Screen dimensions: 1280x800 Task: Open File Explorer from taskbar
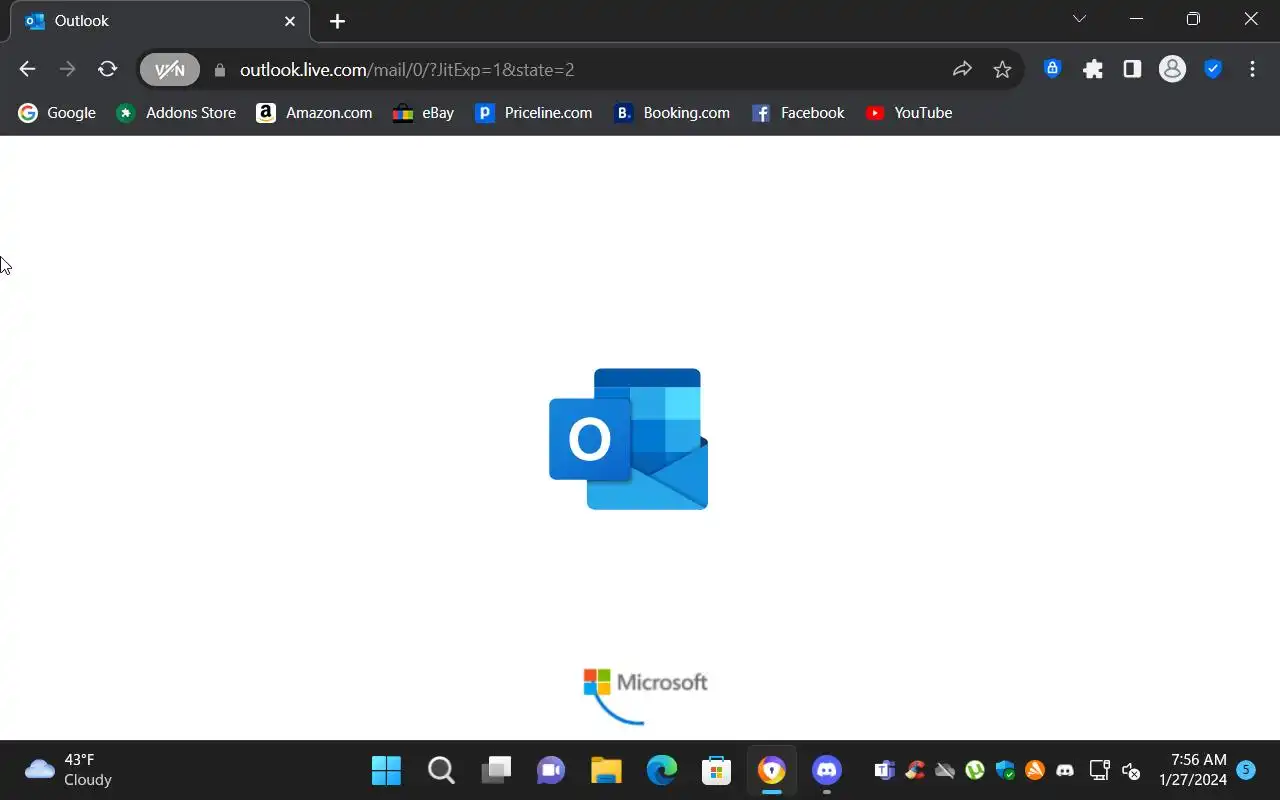pyautogui.click(x=606, y=770)
